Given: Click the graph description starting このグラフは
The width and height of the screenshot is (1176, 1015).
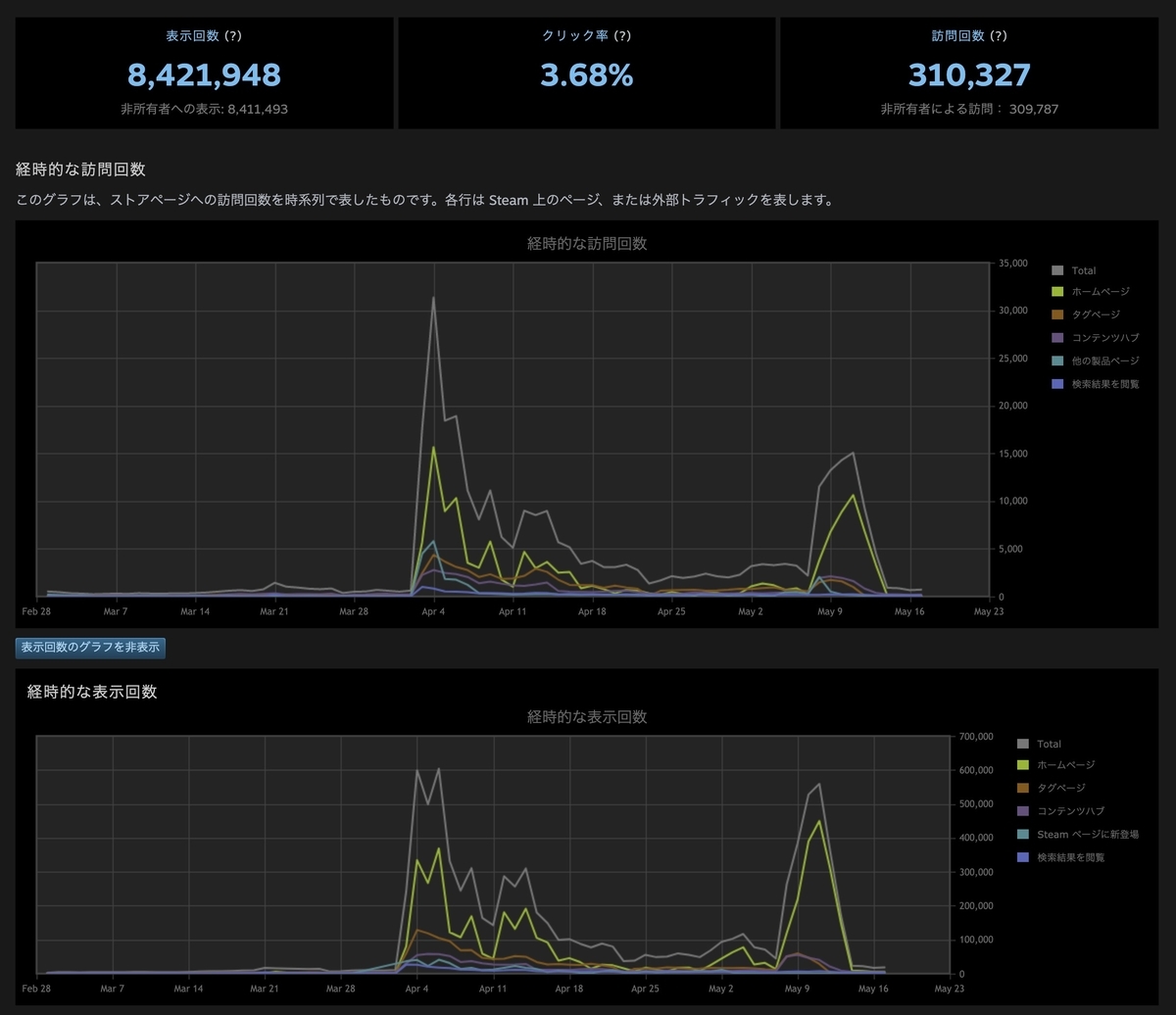Looking at the screenshot, I should (424, 200).
